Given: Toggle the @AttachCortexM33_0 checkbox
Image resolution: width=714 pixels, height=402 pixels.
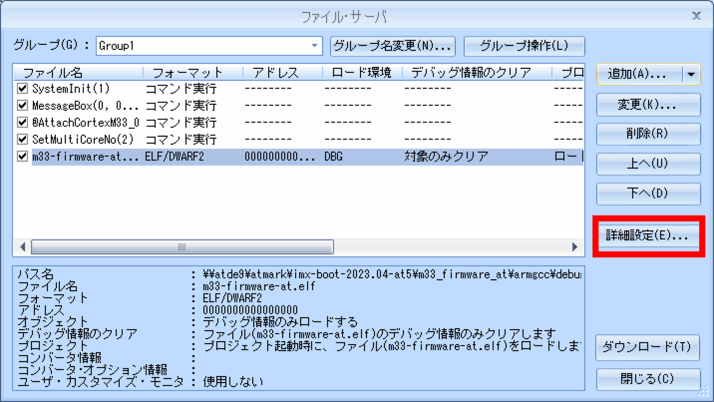Looking at the screenshot, I should [x=23, y=122].
